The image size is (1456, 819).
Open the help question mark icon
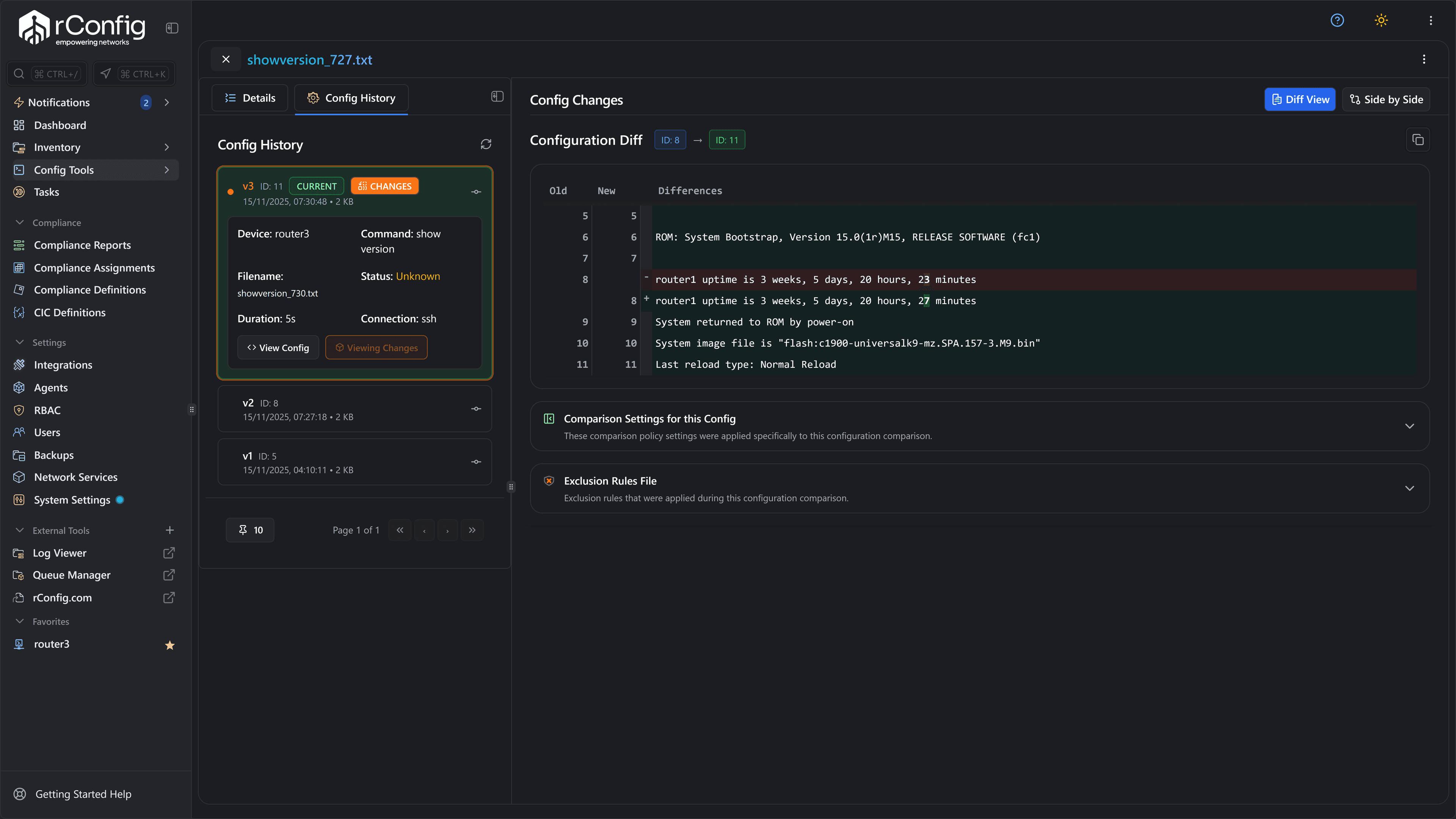point(1337,20)
